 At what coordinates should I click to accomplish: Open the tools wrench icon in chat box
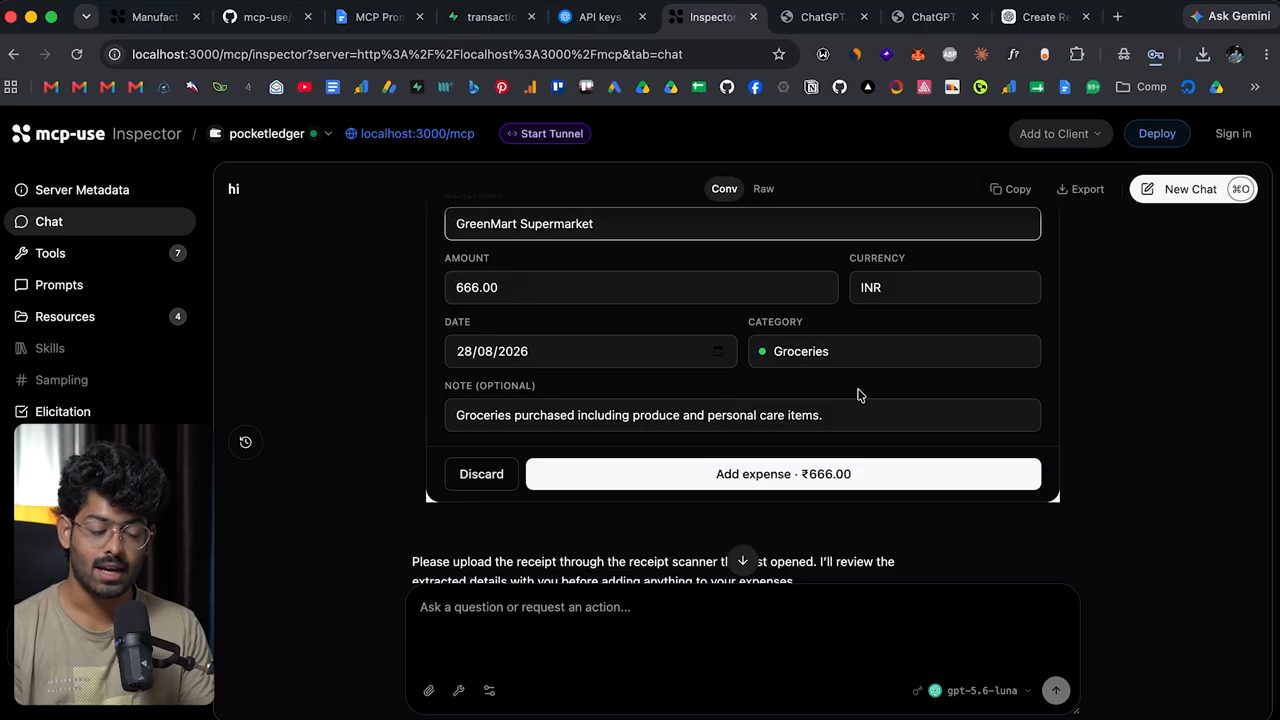coord(459,690)
